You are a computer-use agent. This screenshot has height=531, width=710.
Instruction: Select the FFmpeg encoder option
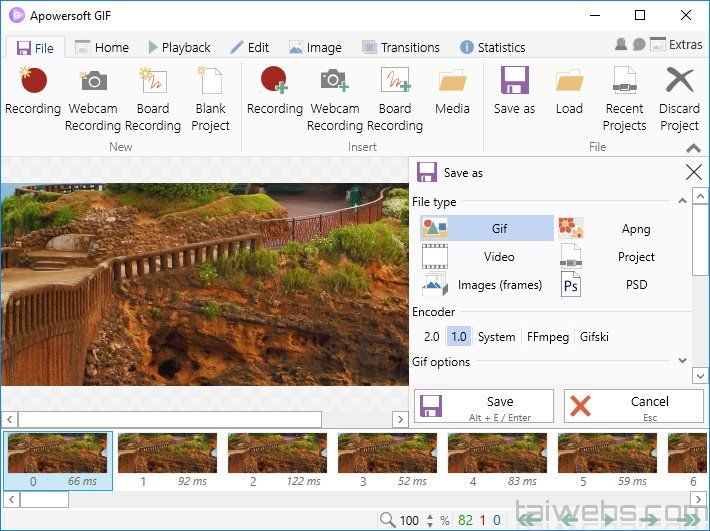coord(548,337)
